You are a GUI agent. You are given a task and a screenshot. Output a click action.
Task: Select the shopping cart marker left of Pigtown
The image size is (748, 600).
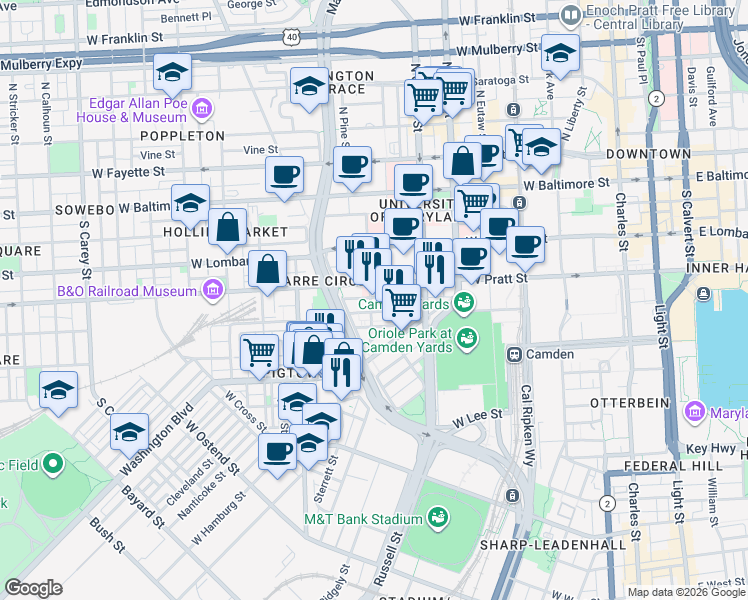tap(259, 356)
